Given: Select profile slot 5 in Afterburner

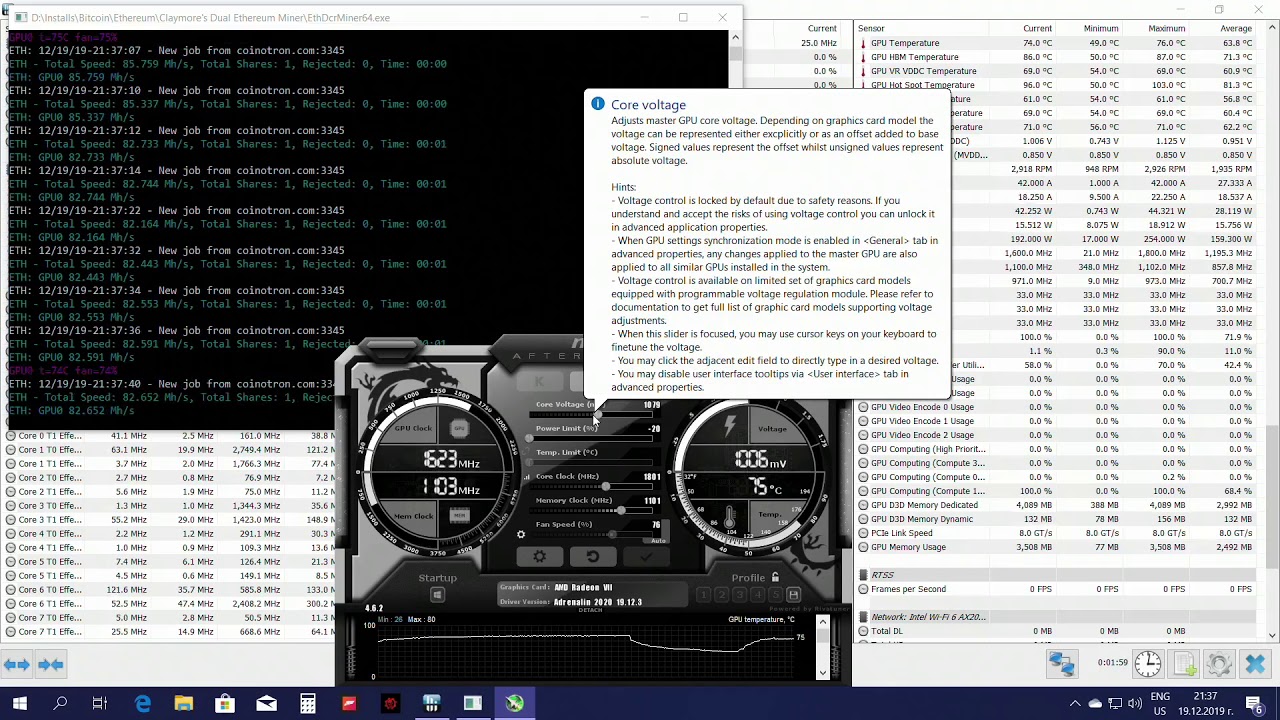Looking at the screenshot, I should [x=775, y=595].
